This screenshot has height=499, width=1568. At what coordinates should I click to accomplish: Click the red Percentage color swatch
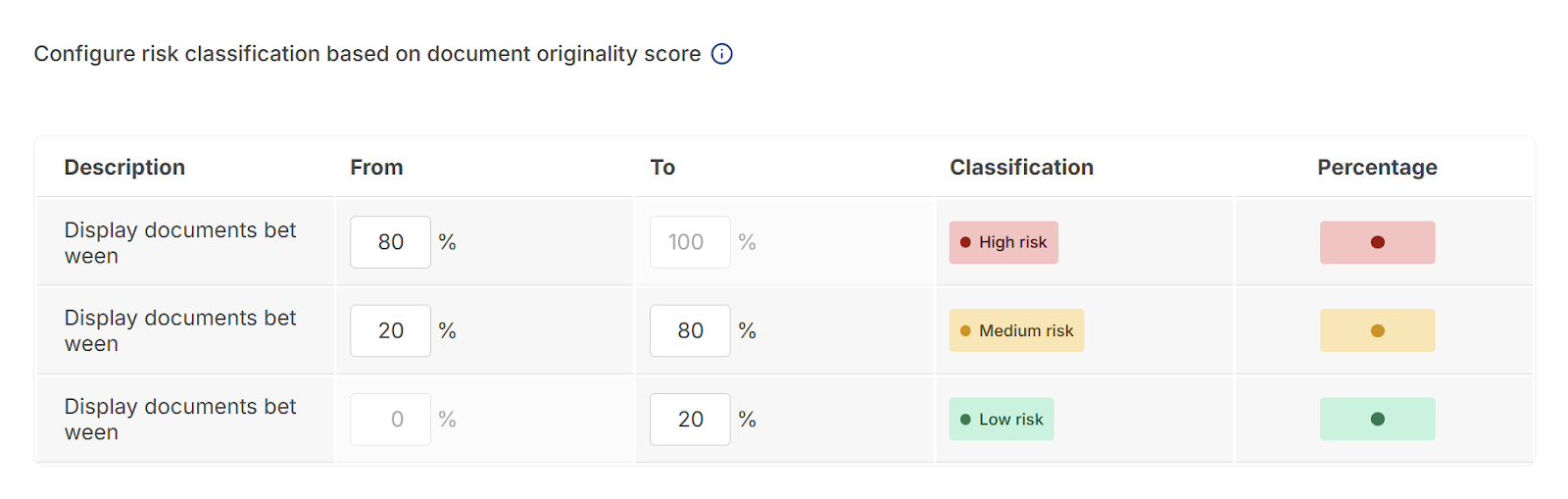tap(1377, 242)
